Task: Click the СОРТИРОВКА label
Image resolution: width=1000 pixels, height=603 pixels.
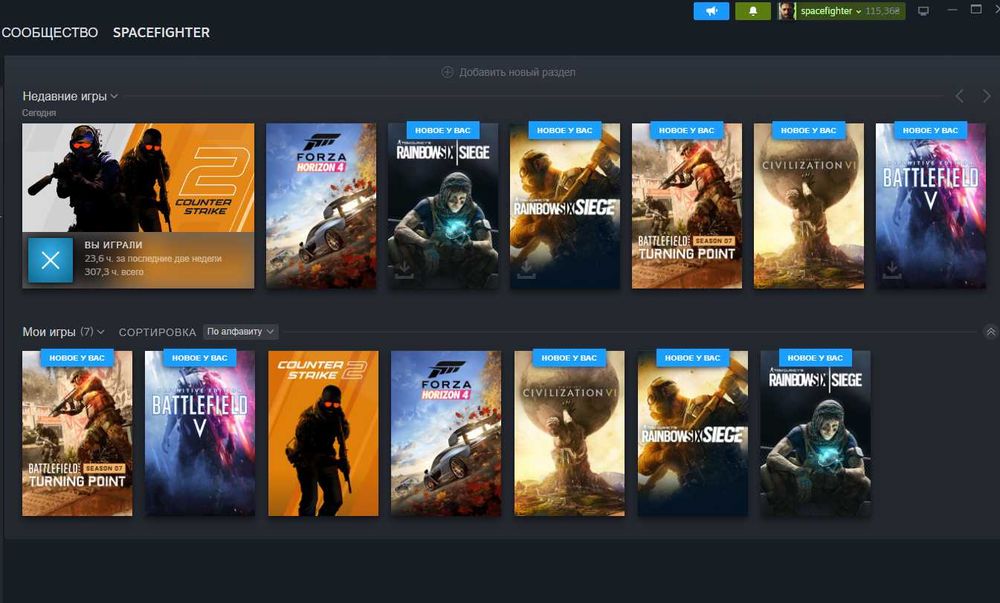Action: pos(157,332)
